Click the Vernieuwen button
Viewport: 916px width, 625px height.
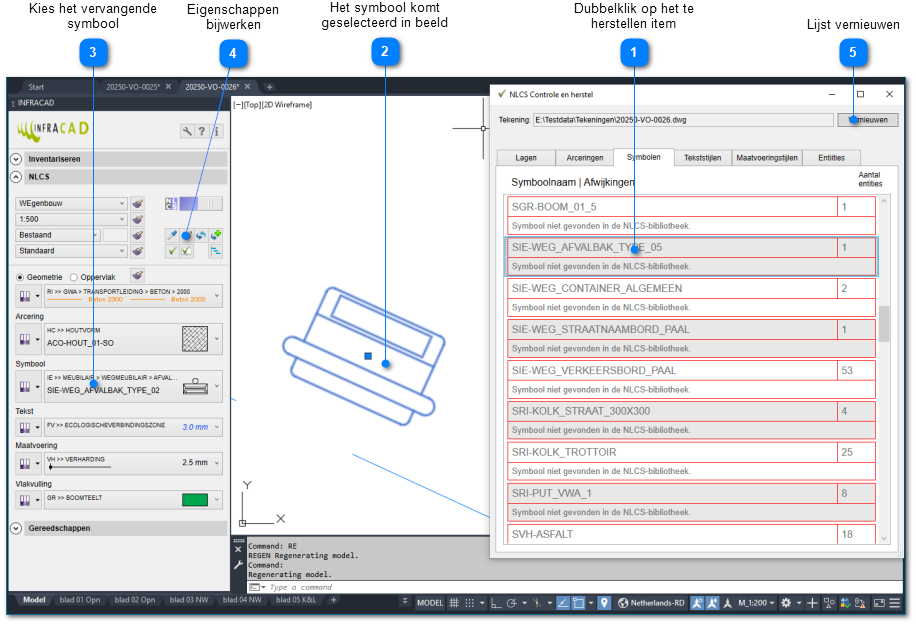pyautogui.click(x=867, y=120)
